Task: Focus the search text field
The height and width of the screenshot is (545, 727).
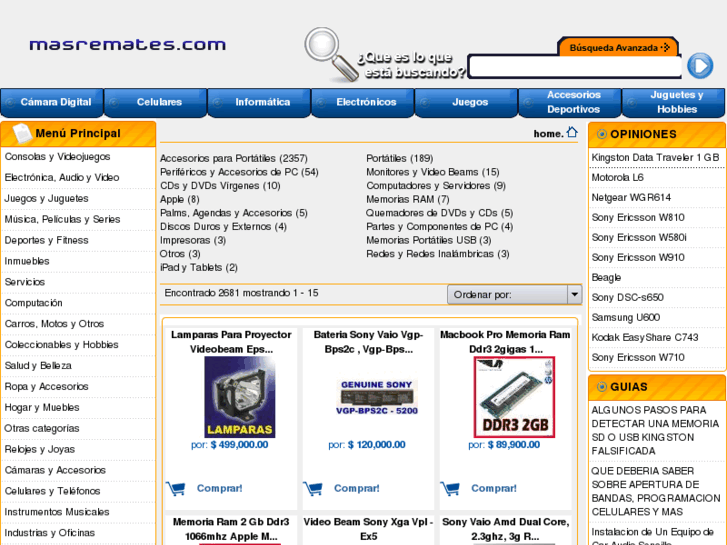Action: pyautogui.click(x=575, y=67)
